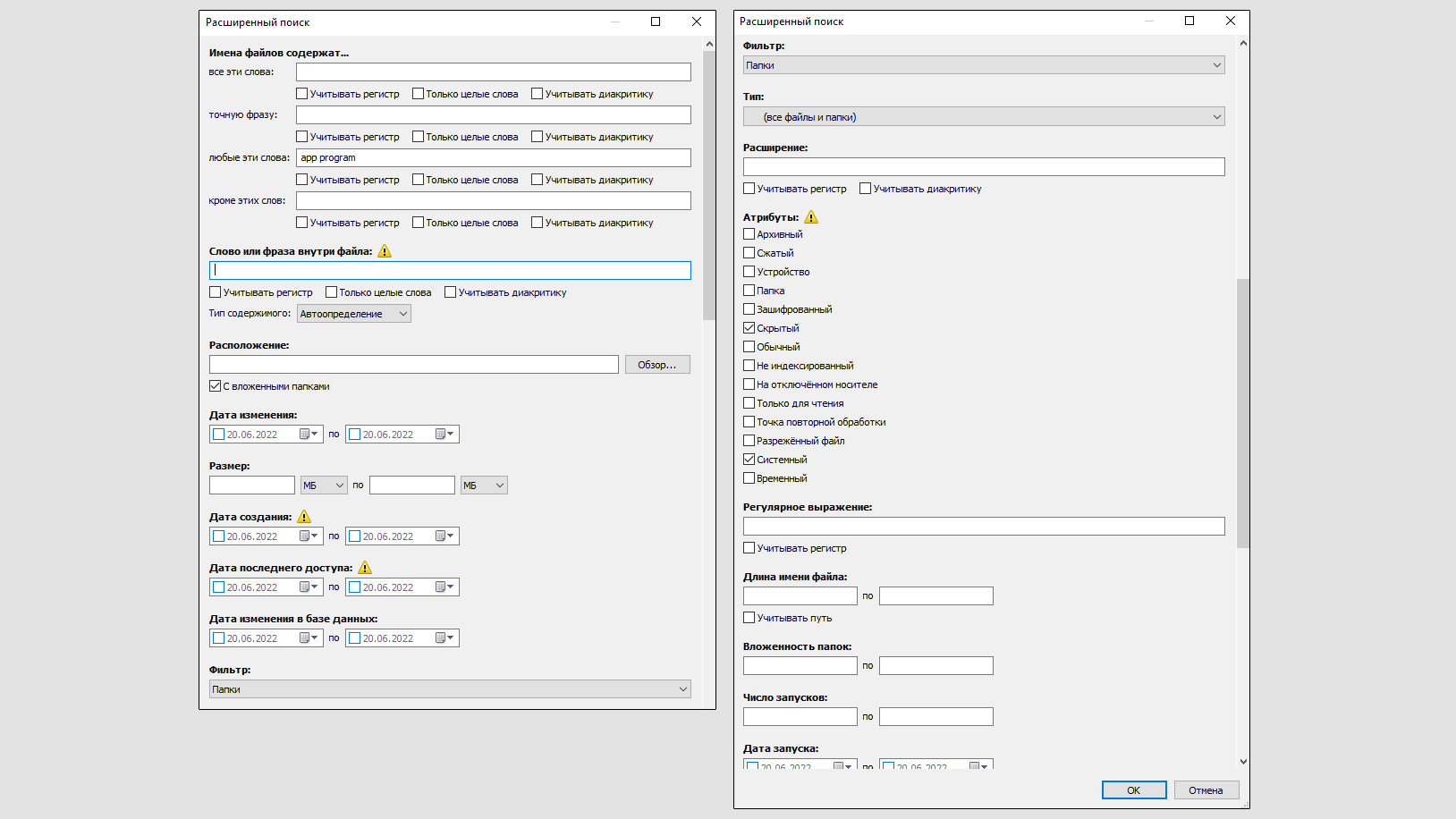Click the warning icon beside Атрибуты
The image size is (1456, 819).
(811, 217)
